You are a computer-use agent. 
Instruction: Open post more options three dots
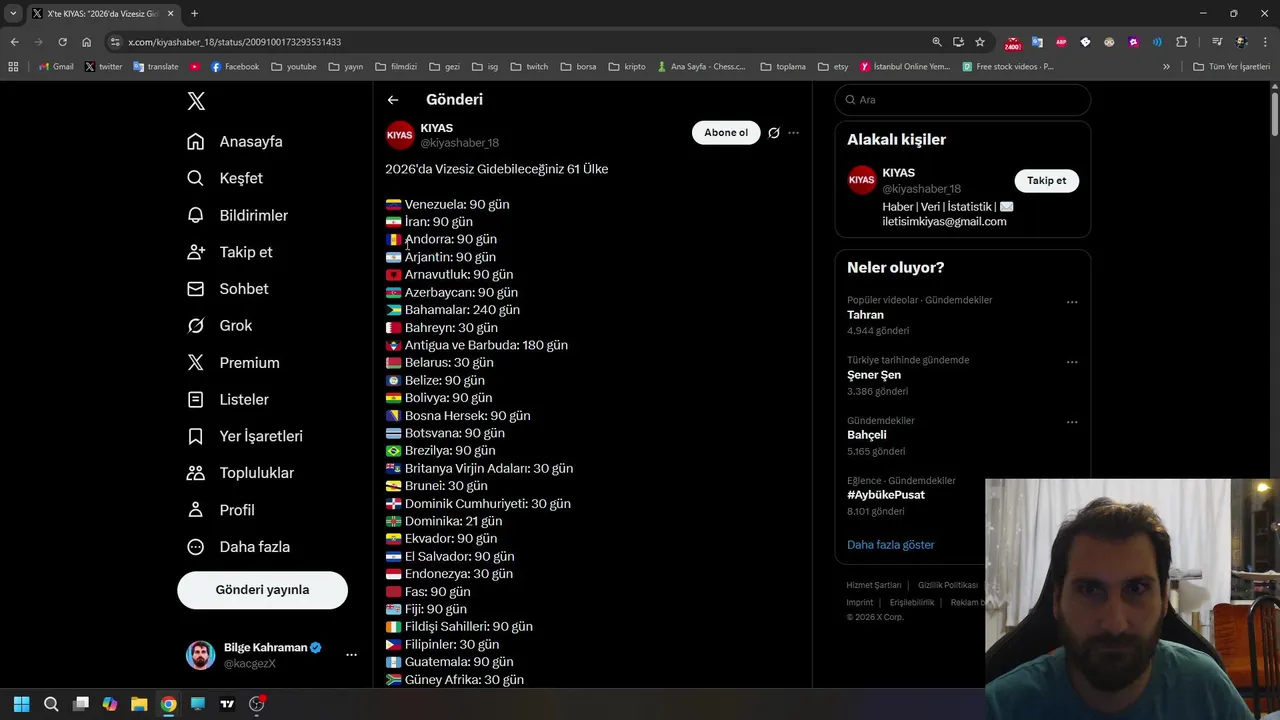pos(794,133)
